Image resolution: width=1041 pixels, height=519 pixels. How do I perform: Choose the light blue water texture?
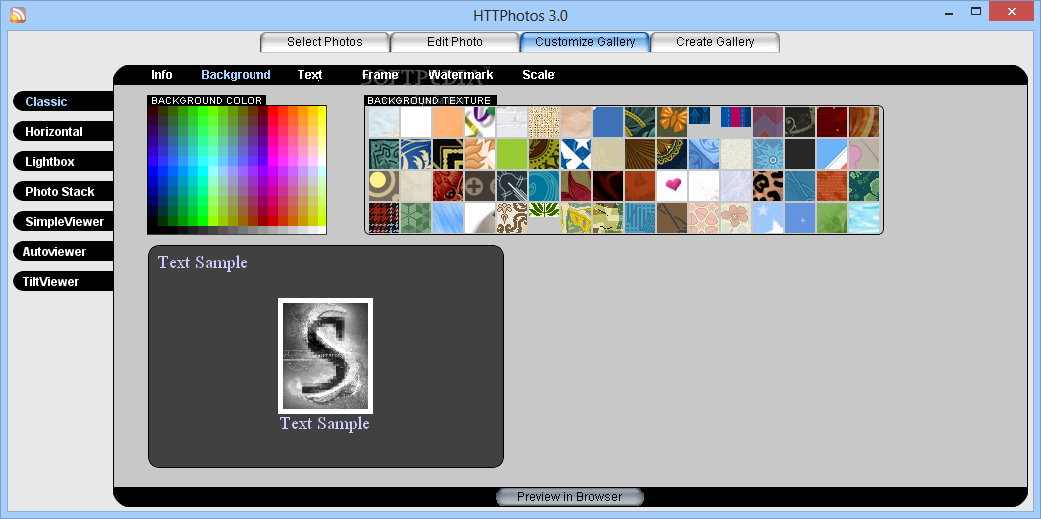[865, 218]
